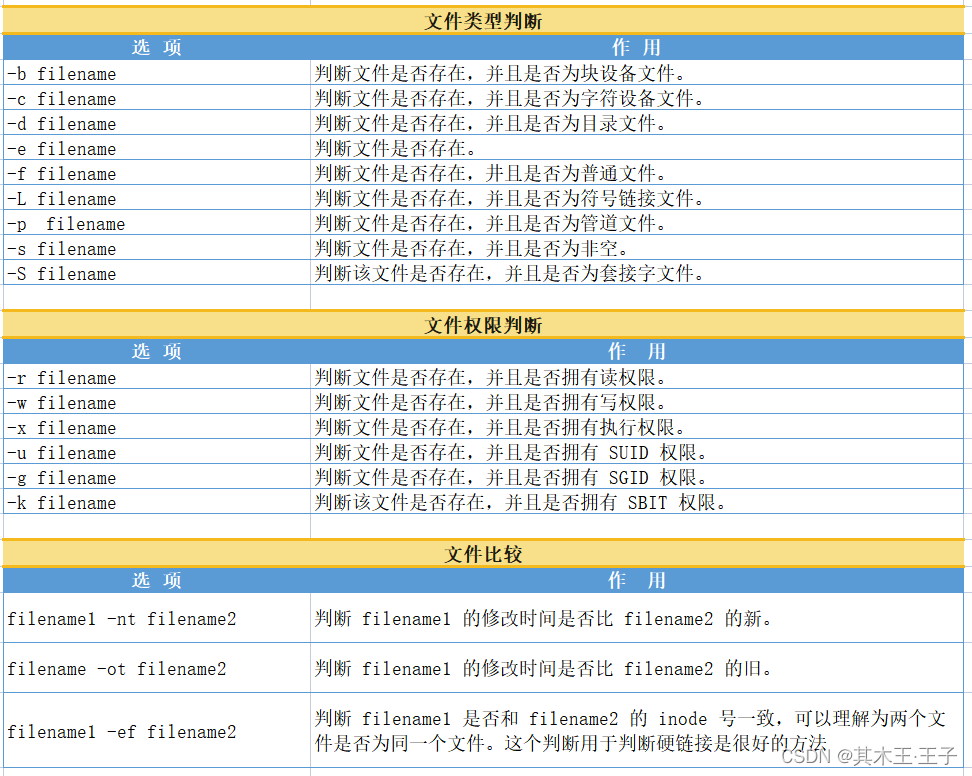This screenshot has height=776, width=972.
Task: Select description ending '是否为非空'
Action: 637,248
